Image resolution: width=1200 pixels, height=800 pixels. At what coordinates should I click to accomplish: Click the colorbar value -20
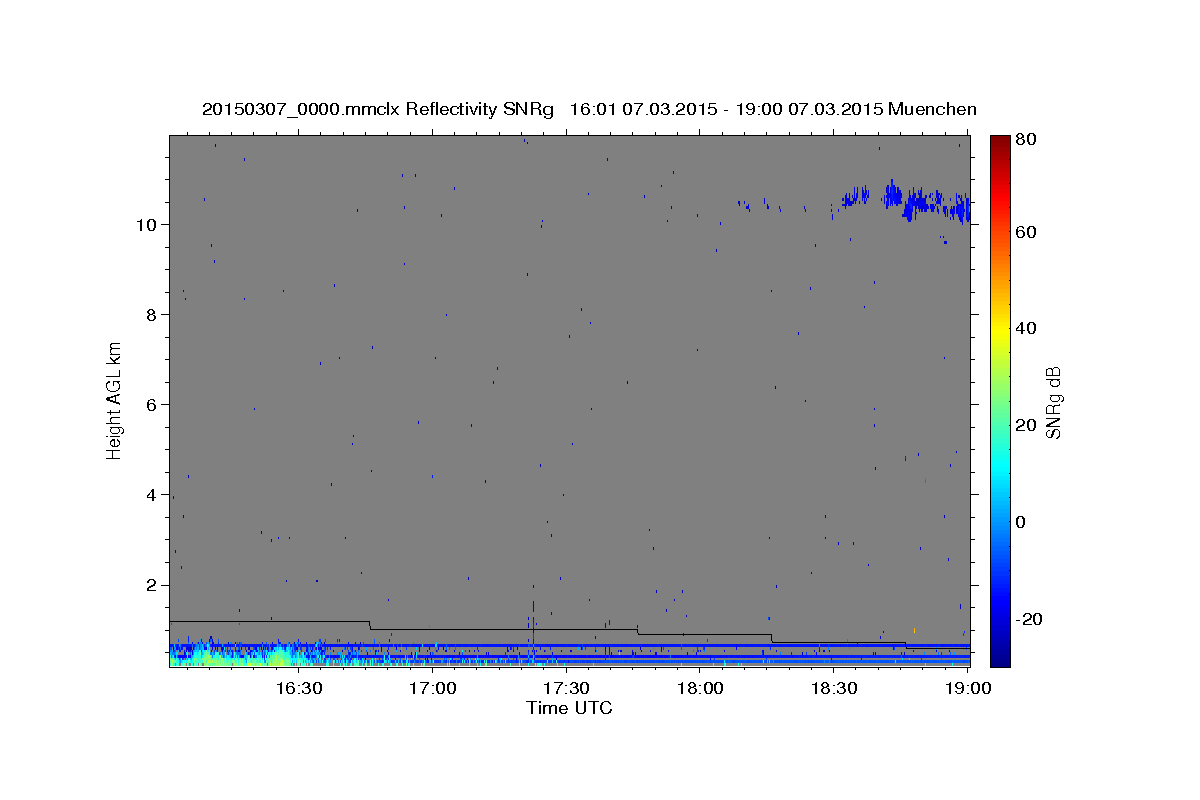click(1029, 619)
